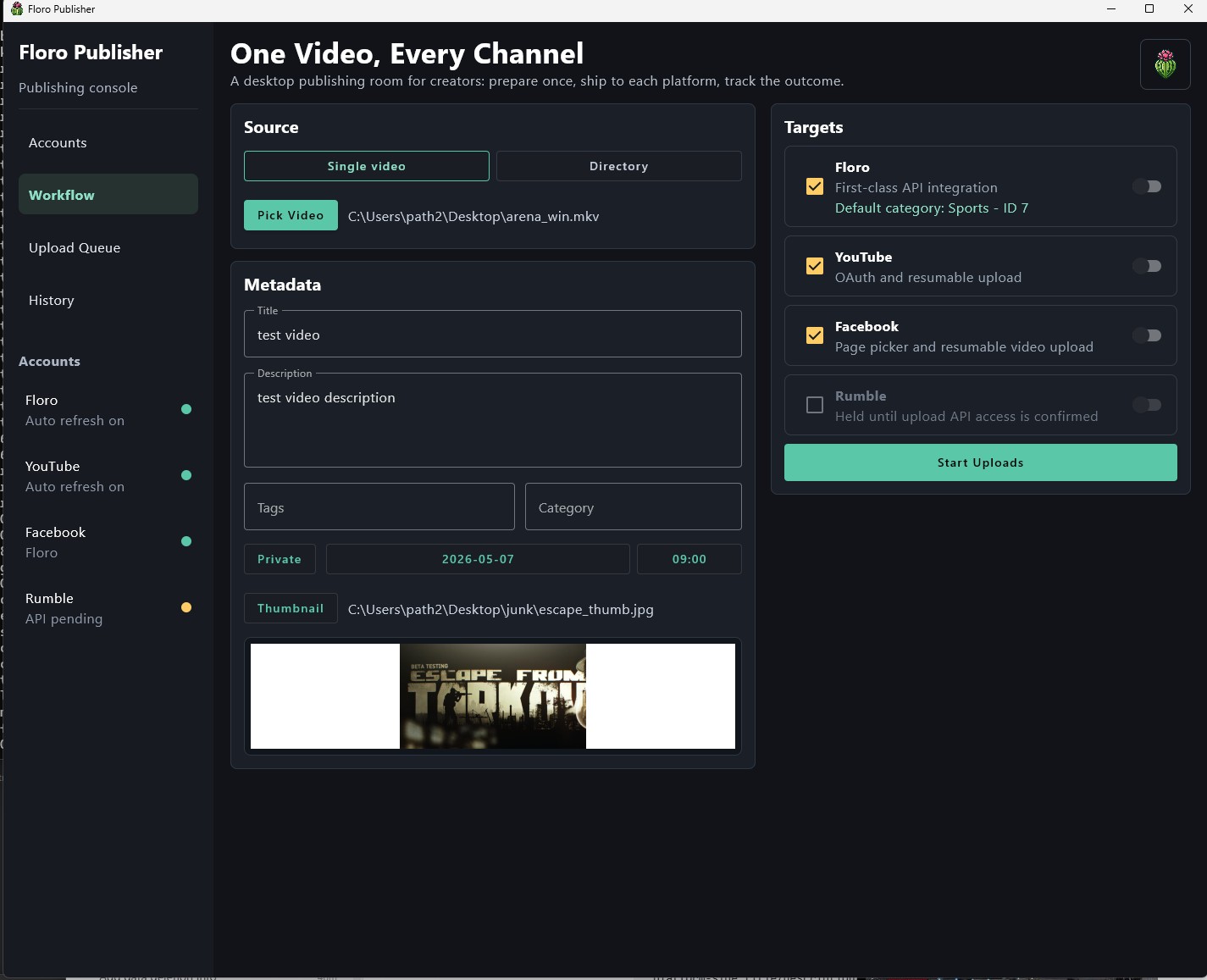Click the Floro Publisher title bar app icon
The width and height of the screenshot is (1207, 980).
click(16, 8)
